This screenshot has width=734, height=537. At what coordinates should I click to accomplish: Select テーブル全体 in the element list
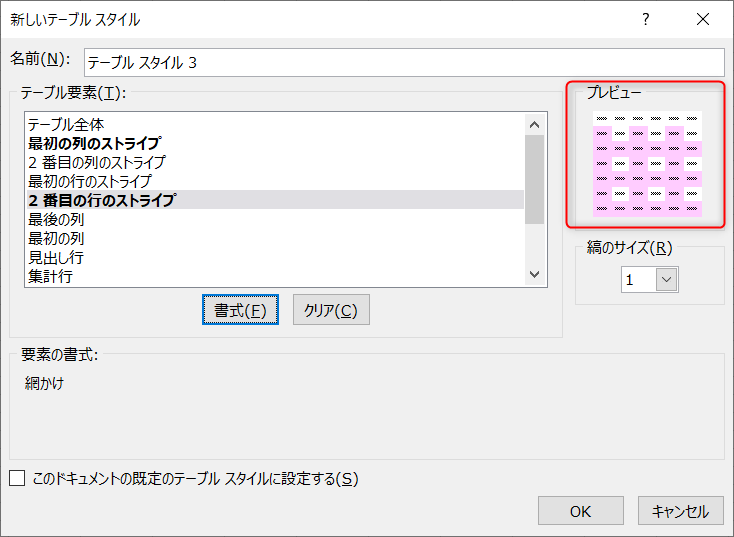tap(275, 125)
